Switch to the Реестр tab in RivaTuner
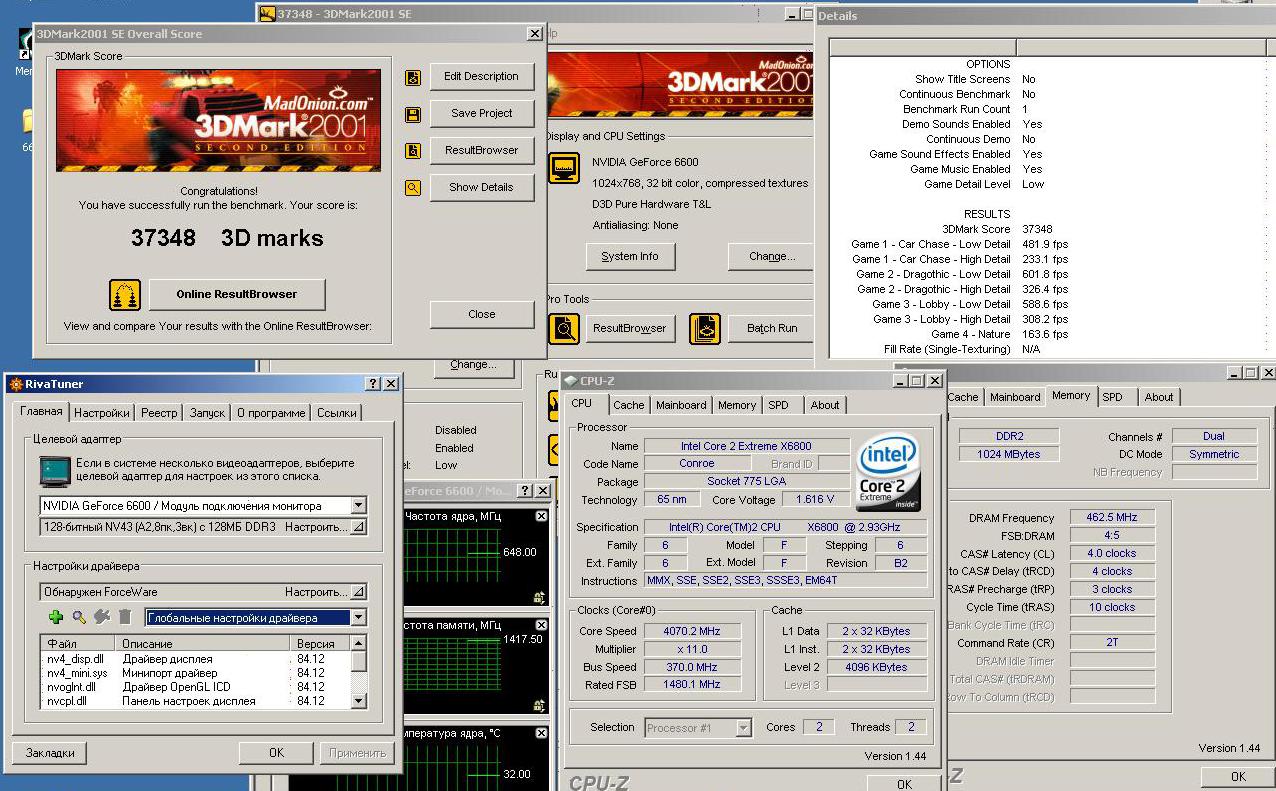1276x791 pixels. coord(159,413)
